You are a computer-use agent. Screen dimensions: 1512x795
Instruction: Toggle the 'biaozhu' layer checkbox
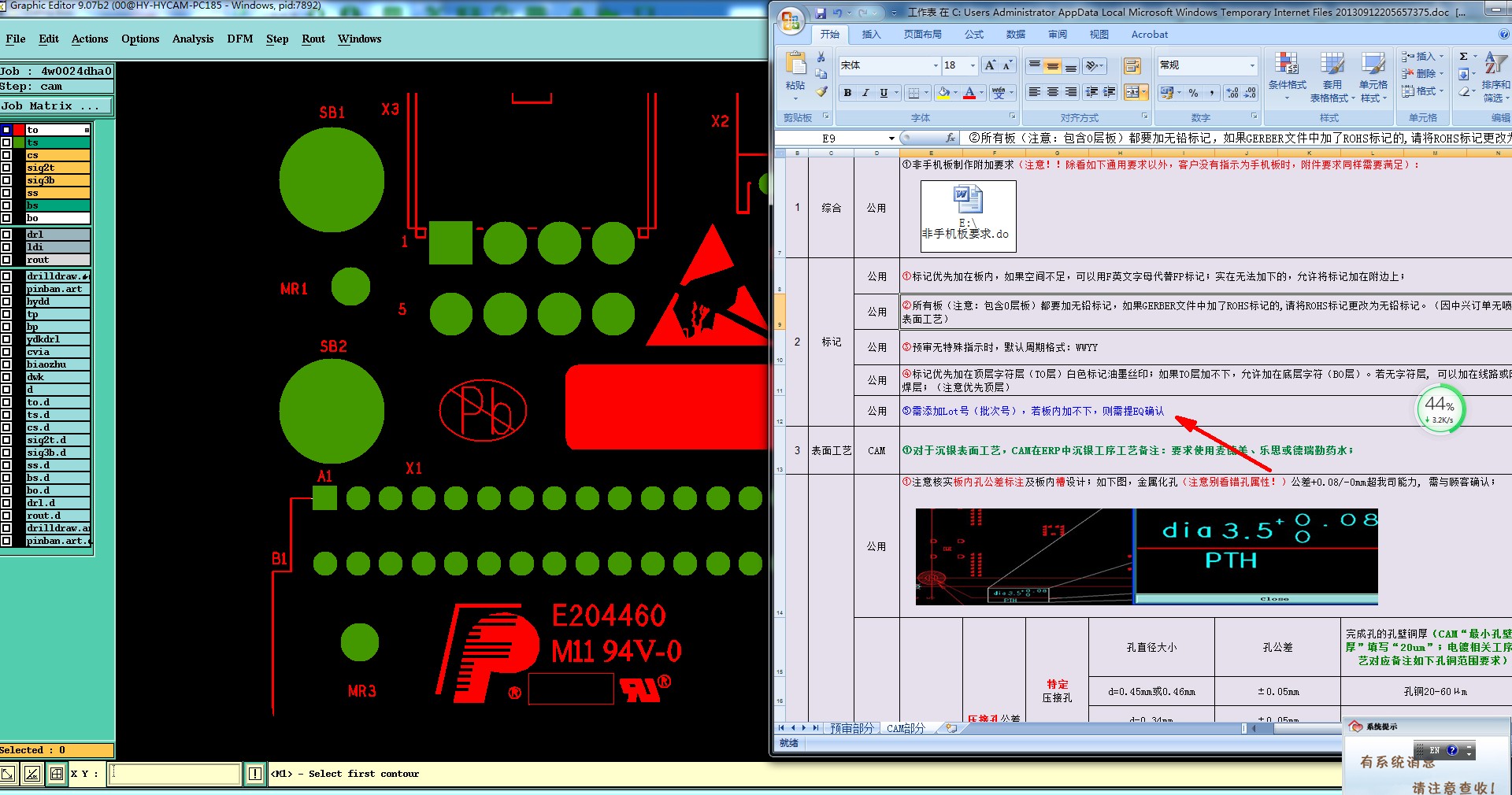coord(6,364)
